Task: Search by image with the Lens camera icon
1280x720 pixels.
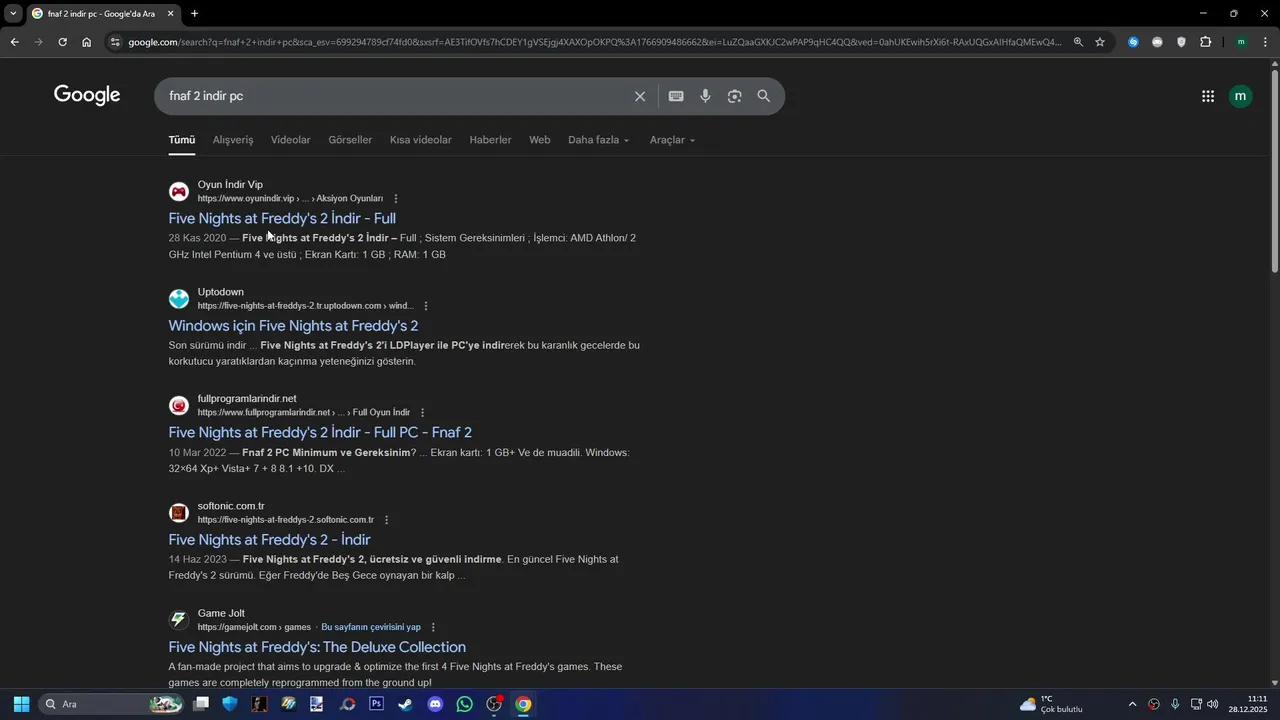Action: click(x=734, y=96)
